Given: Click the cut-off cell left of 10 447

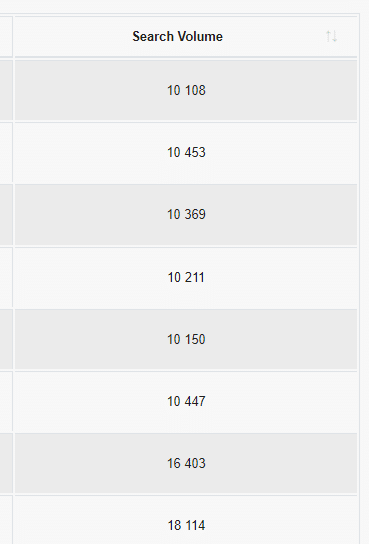Looking at the screenshot, I should click(6, 401).
